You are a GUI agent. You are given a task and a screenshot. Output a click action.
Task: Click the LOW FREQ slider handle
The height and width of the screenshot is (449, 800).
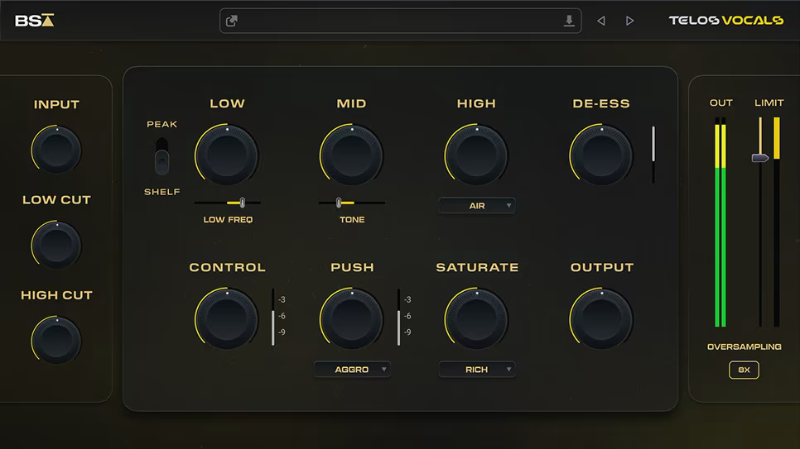[242, 203]
